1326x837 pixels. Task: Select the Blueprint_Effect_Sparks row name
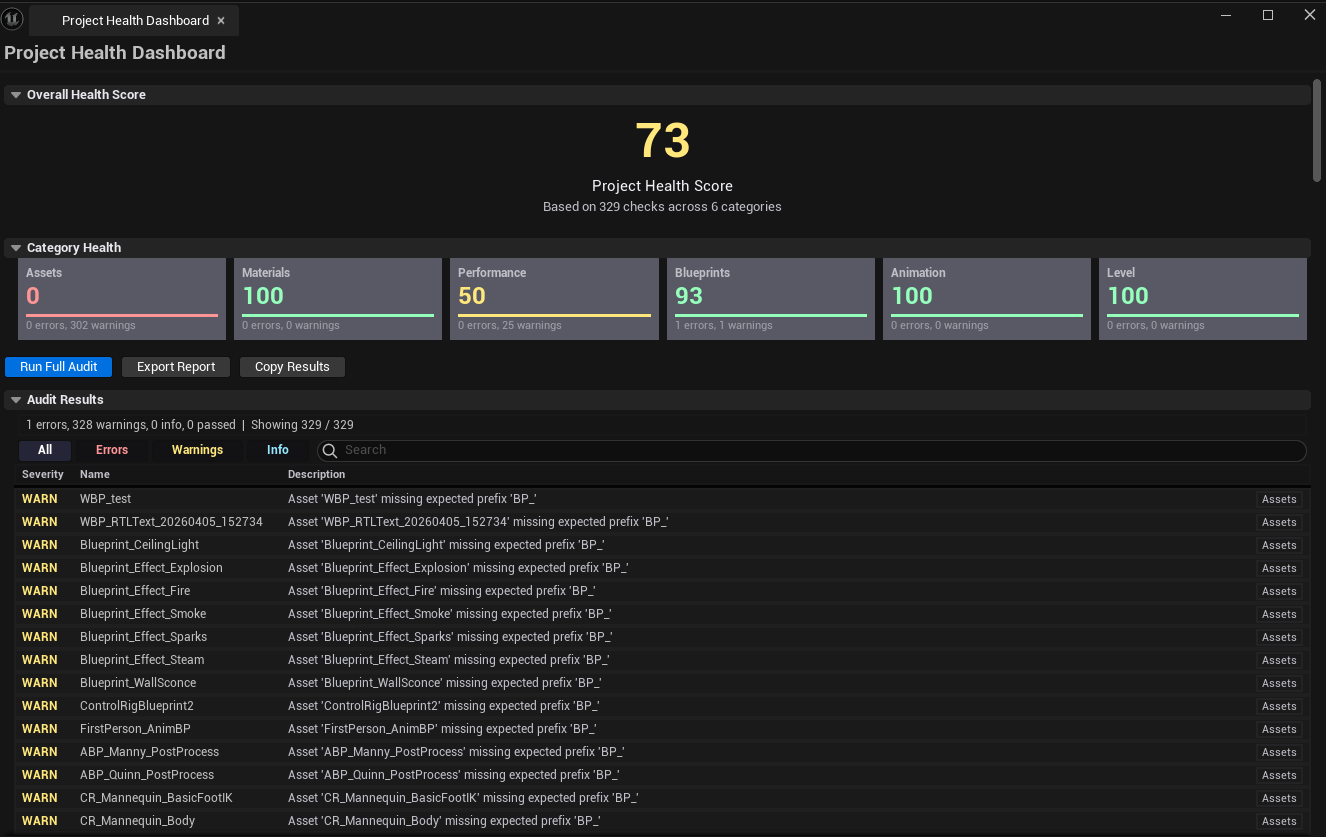click(144, 637)
